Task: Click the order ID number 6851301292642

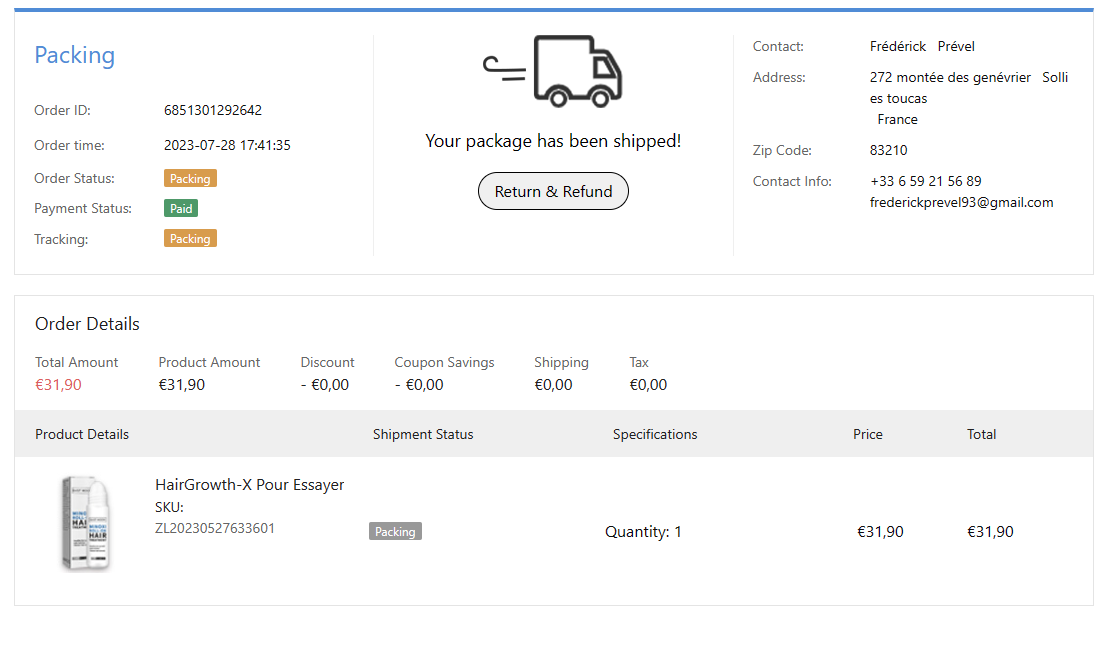Action: point(213,111)
